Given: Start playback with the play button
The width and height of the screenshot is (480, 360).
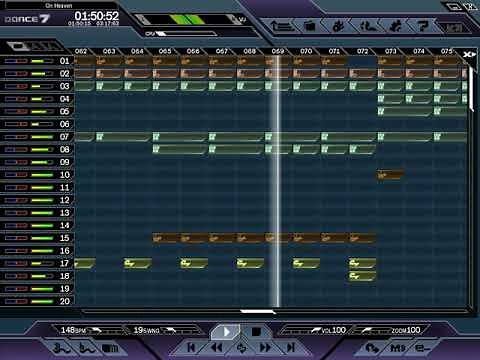Looking at the screenshot, I should [226, 332].
